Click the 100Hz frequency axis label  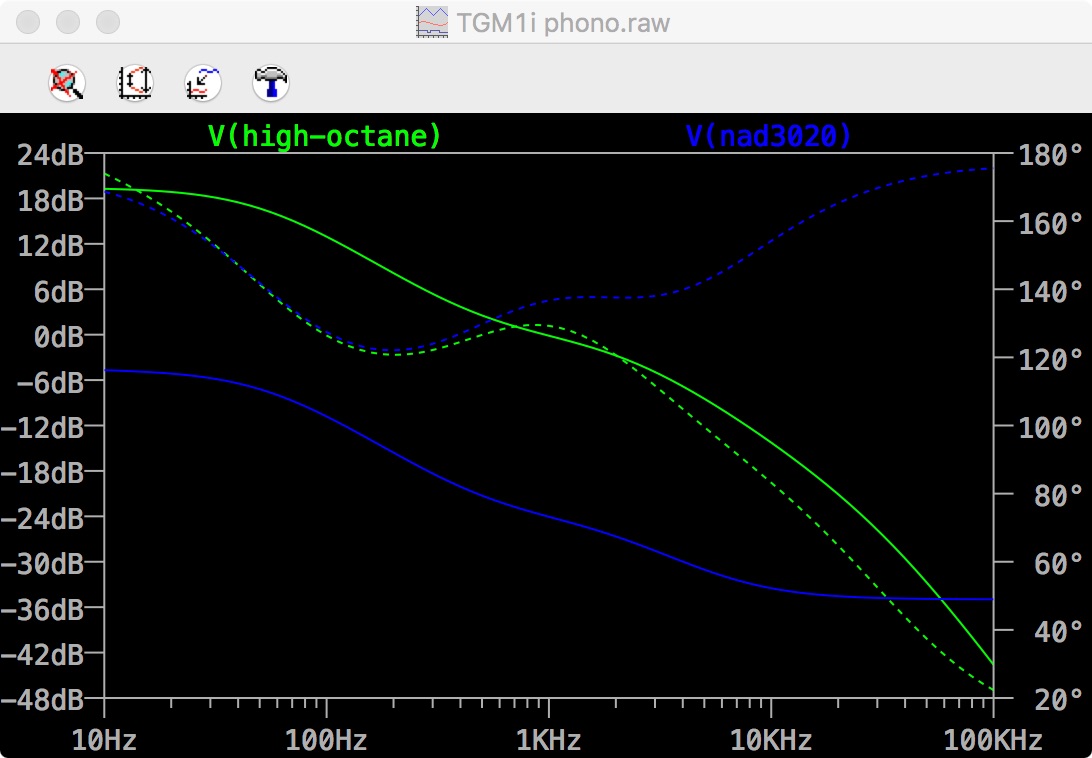[x=327, y=740]
